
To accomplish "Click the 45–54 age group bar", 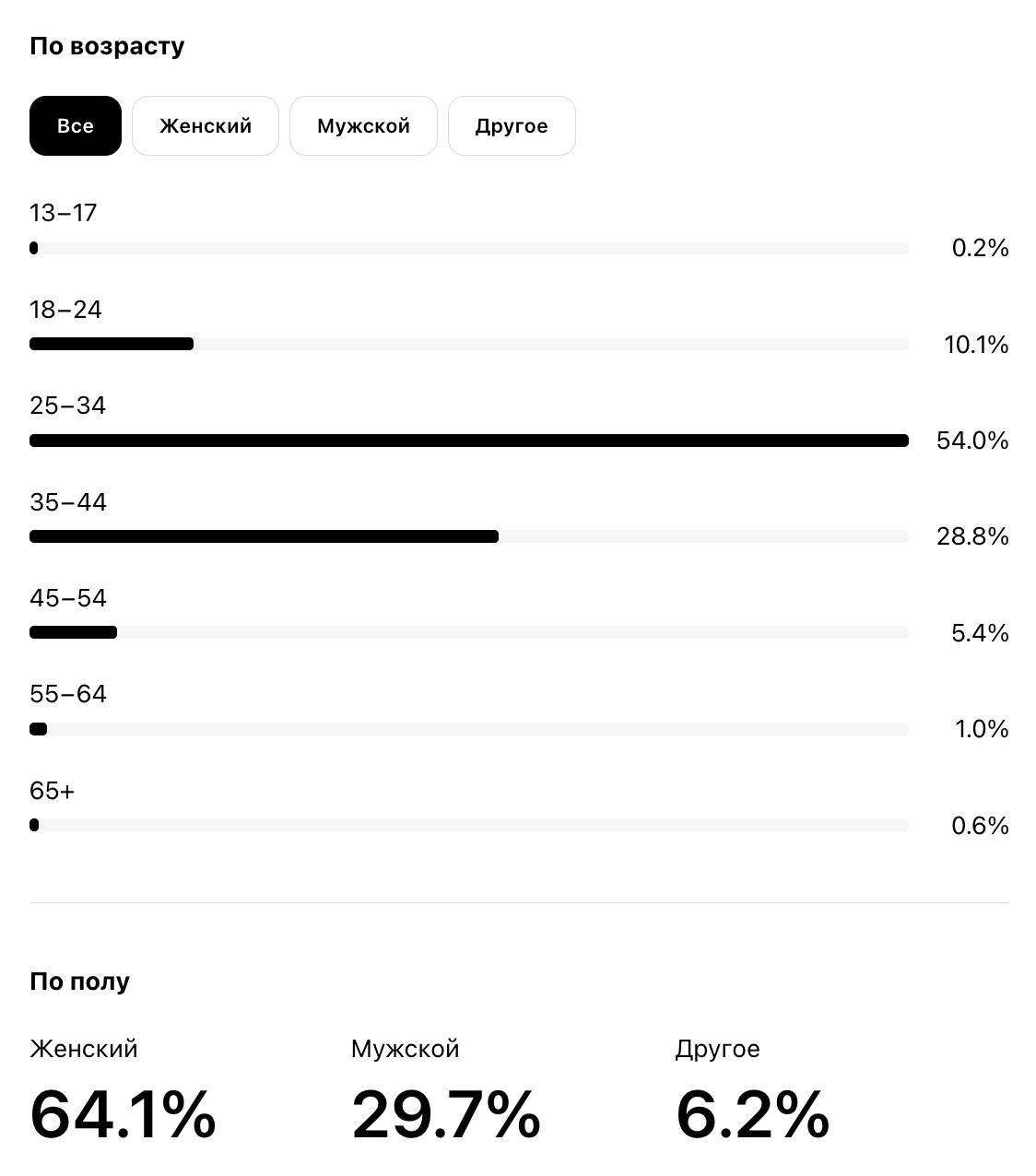I will [468, 633].
